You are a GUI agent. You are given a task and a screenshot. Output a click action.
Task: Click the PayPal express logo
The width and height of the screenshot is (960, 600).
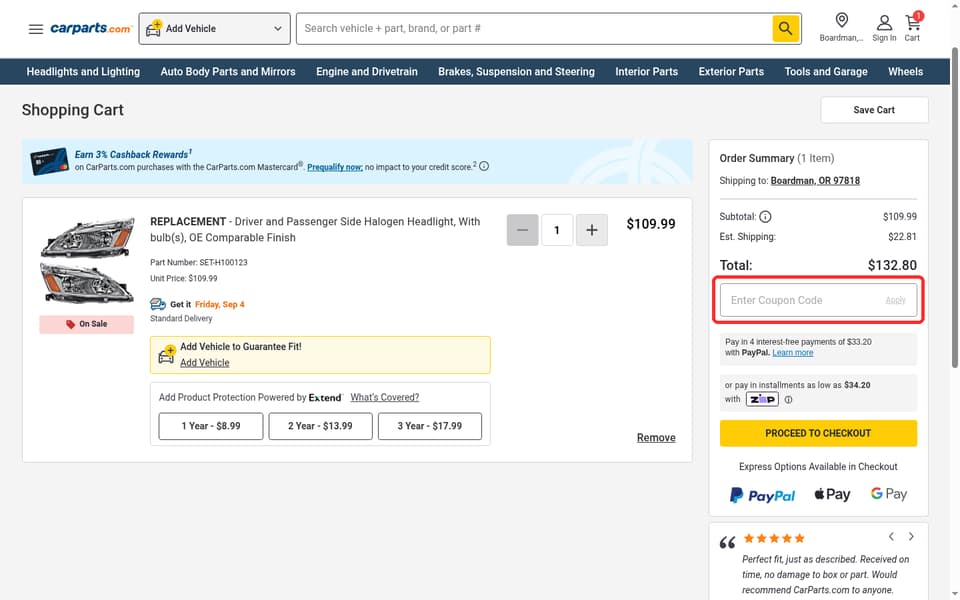(x=762, y=495)
